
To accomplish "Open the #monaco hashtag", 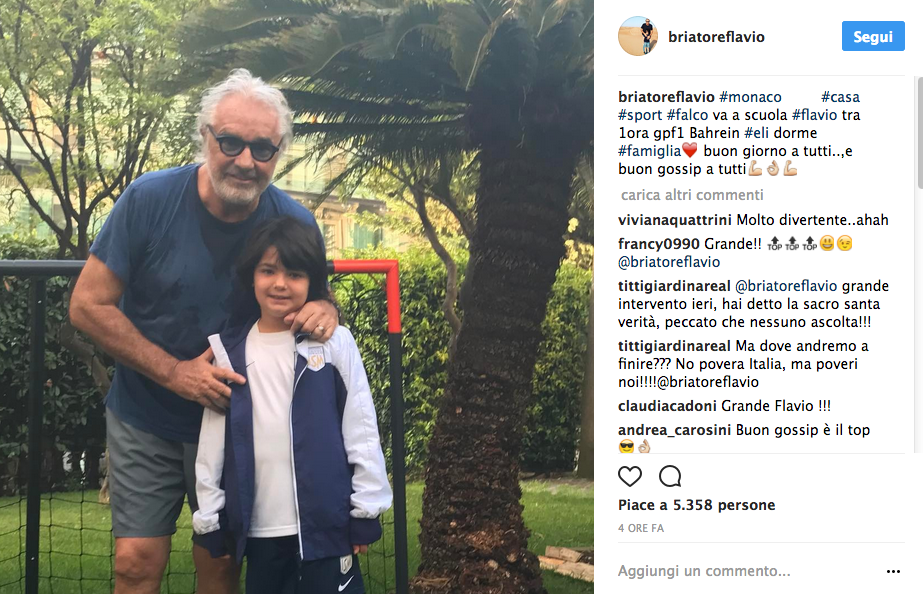I will coord(751,97).
